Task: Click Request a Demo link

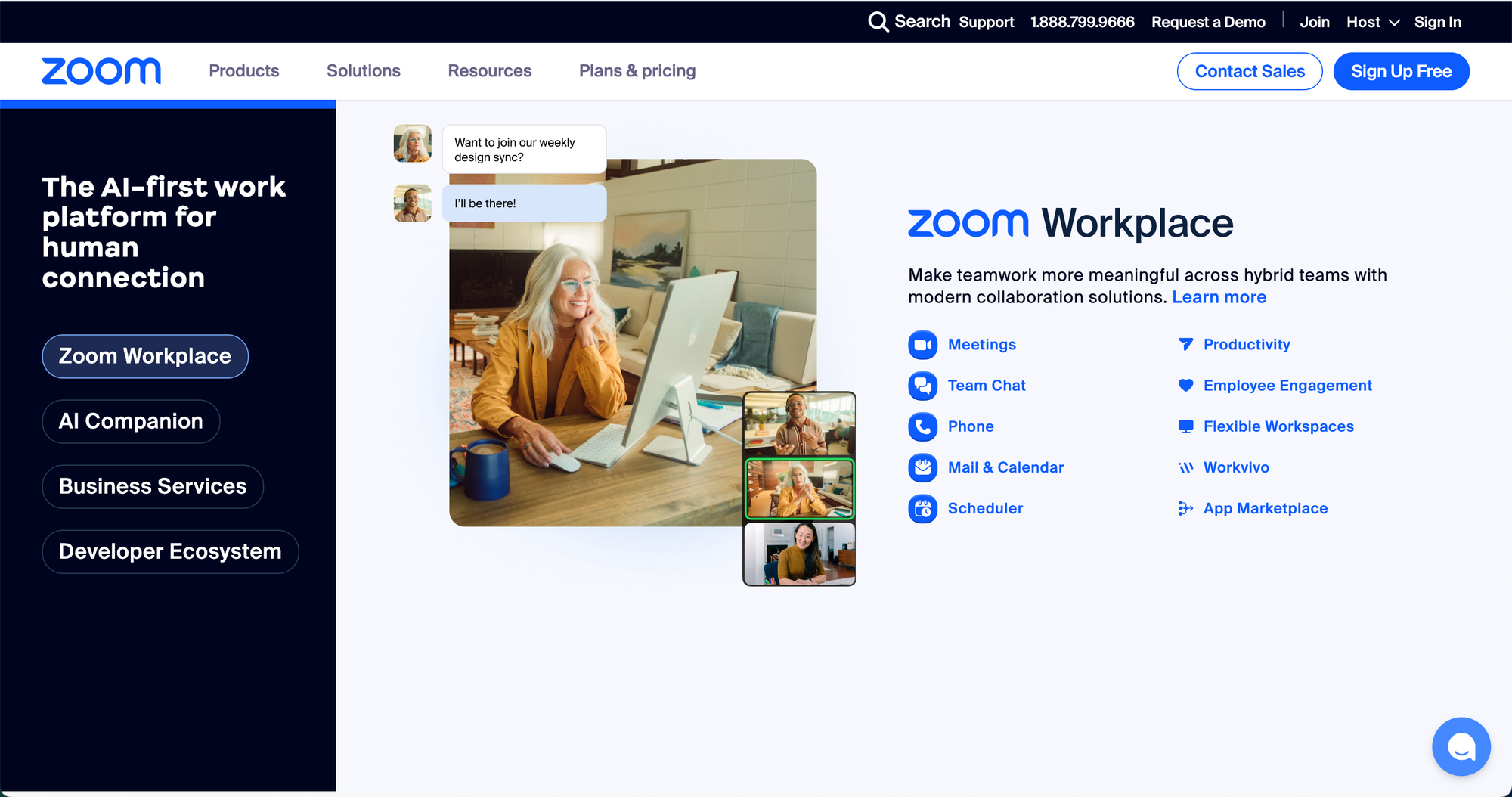Action: point(1208,22)
